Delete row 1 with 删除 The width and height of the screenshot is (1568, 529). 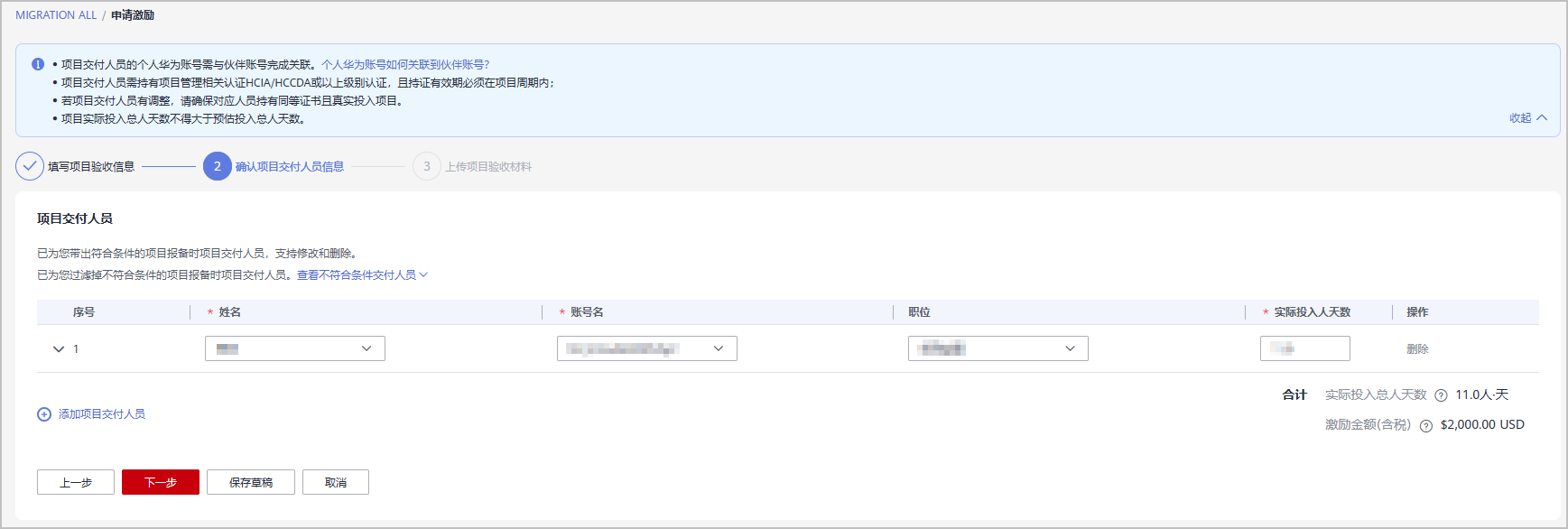coord(1417,349)
